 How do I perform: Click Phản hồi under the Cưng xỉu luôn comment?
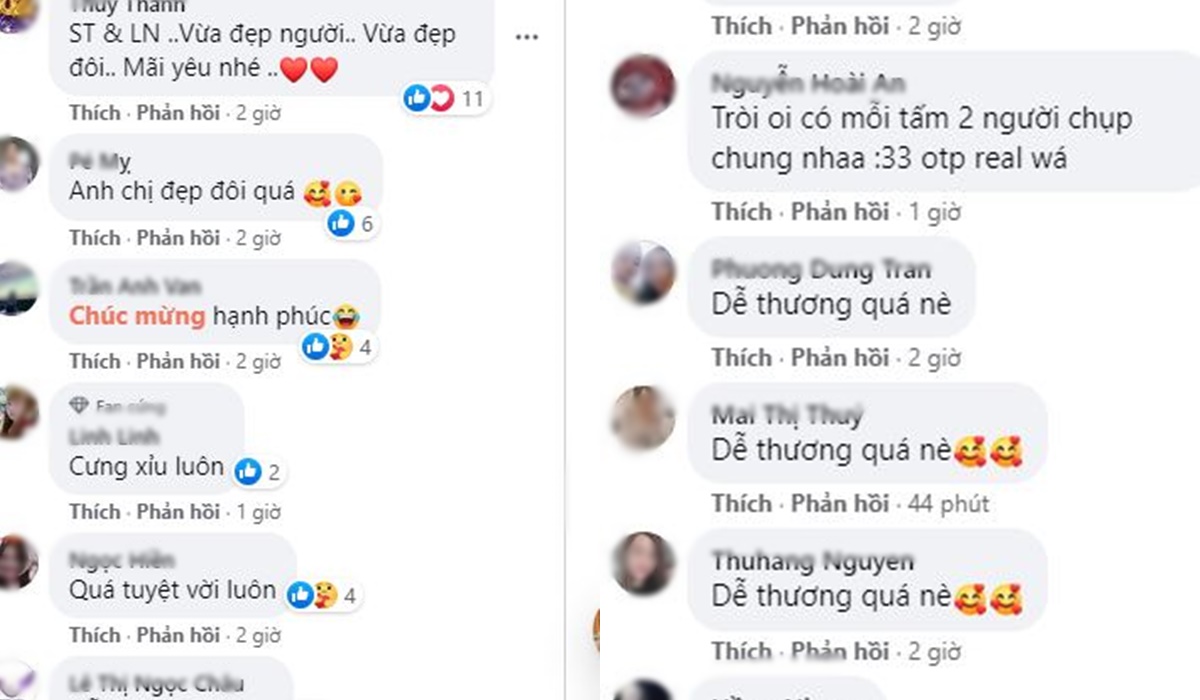(178, 512)
